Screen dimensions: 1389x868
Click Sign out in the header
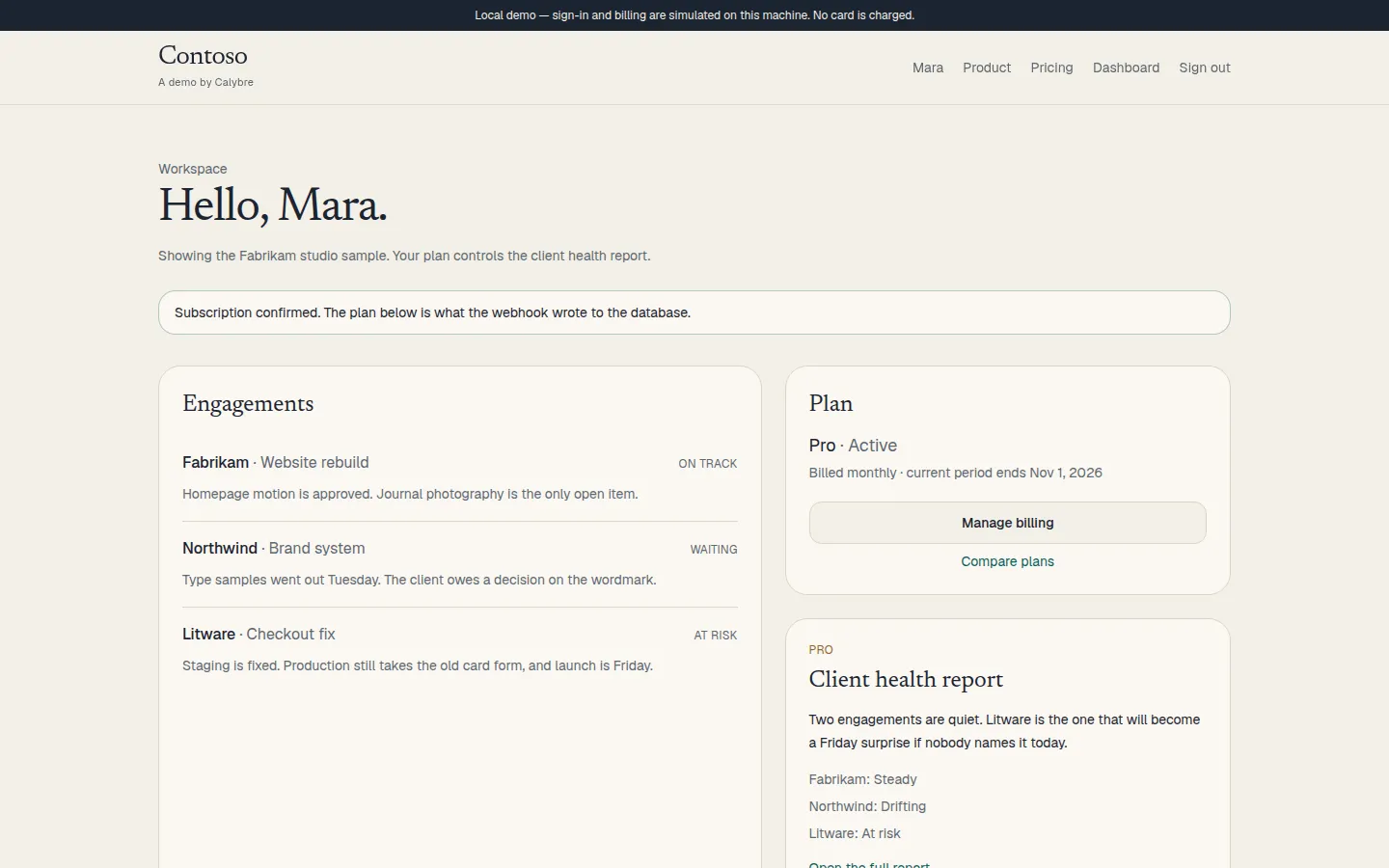tap(1205, 68)
